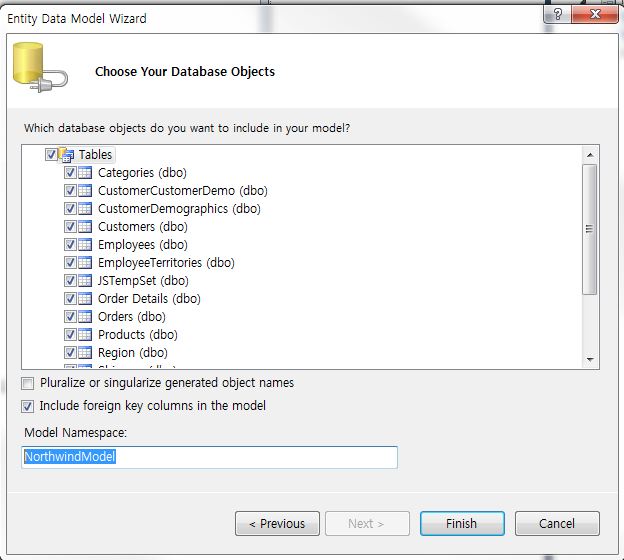Click the Tables folder icon
Image resolution: width=624 pixels, height=560 pixels.
coord(66,155)
